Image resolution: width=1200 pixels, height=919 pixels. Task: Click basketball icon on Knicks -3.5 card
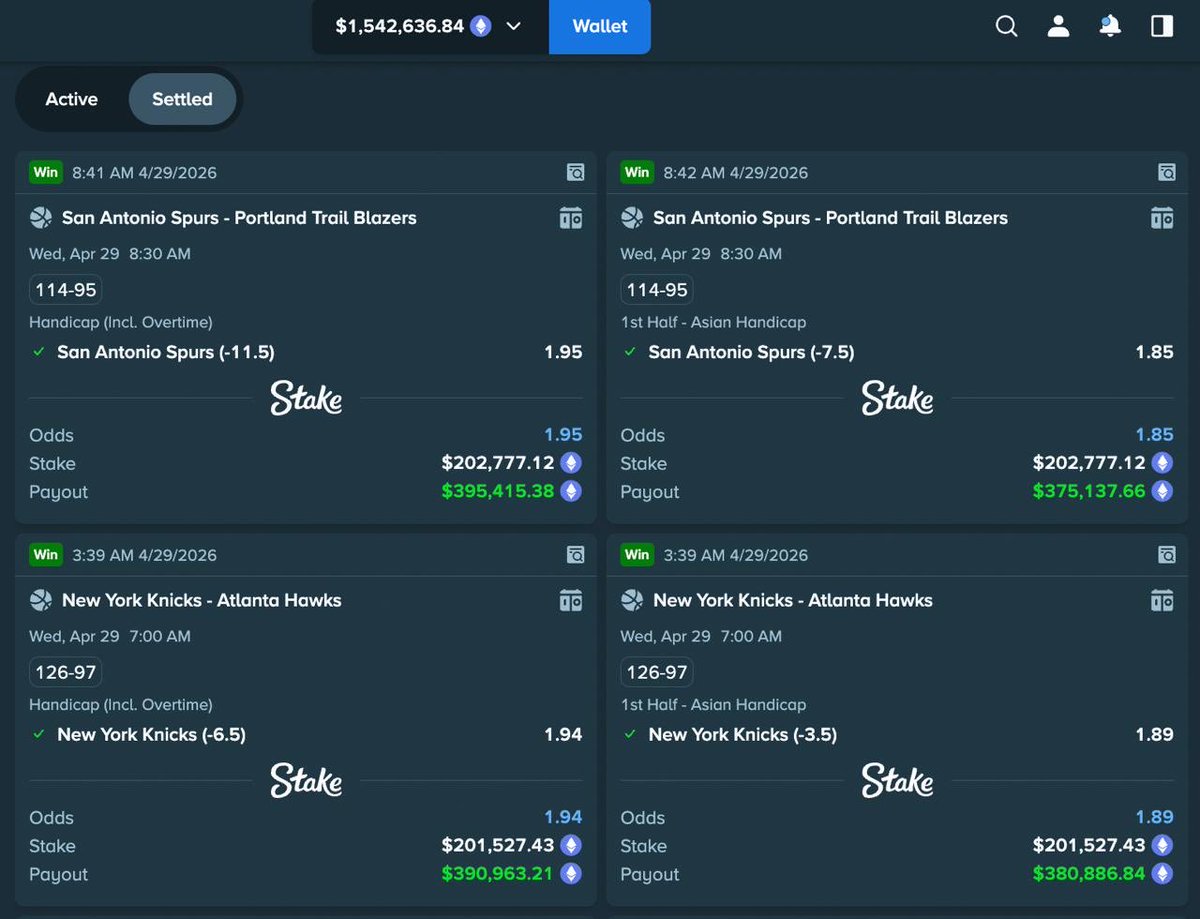(x=632, y=600)
